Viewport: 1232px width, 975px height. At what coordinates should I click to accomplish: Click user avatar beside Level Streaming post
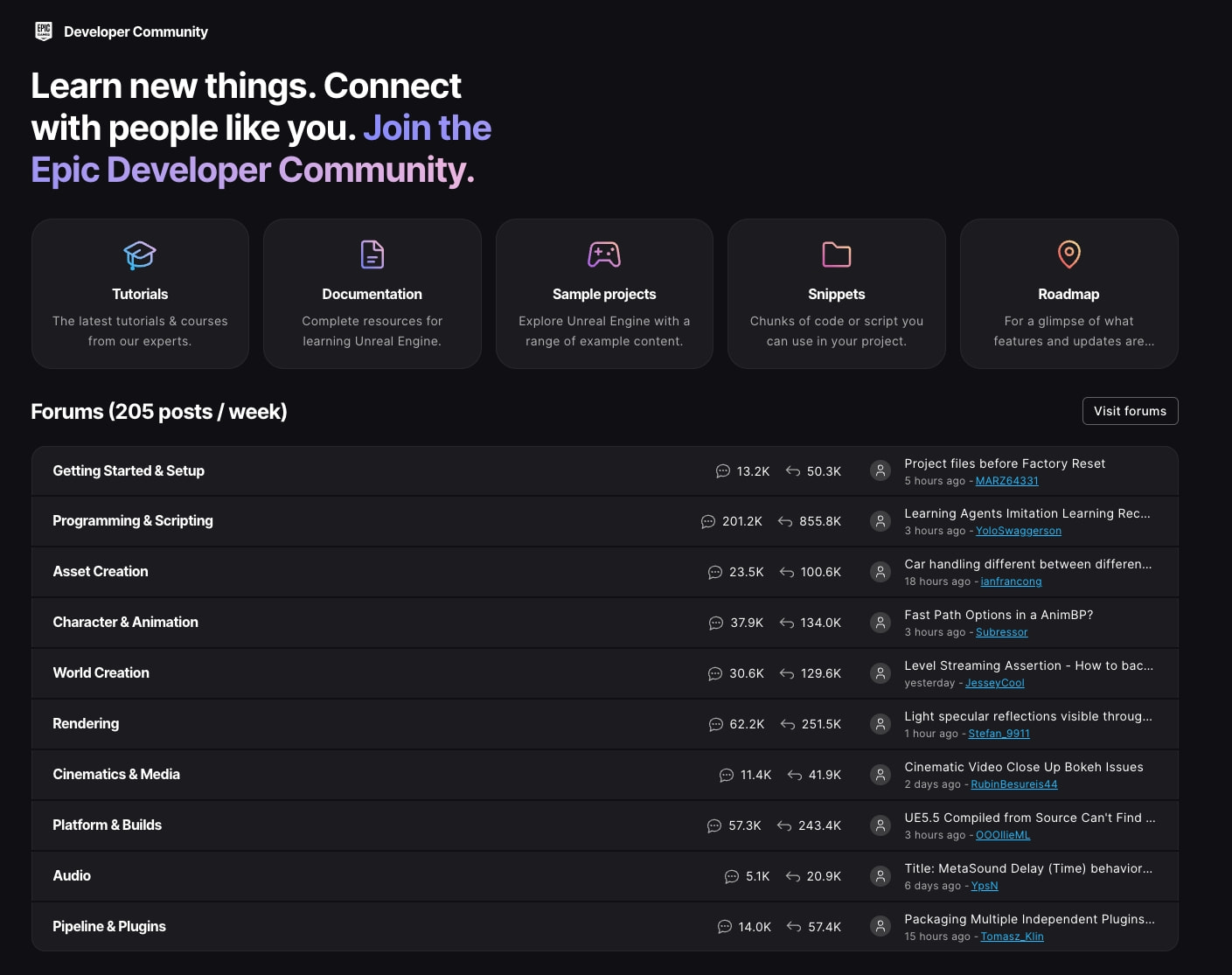pyautogui.click(x=880, y=673)
